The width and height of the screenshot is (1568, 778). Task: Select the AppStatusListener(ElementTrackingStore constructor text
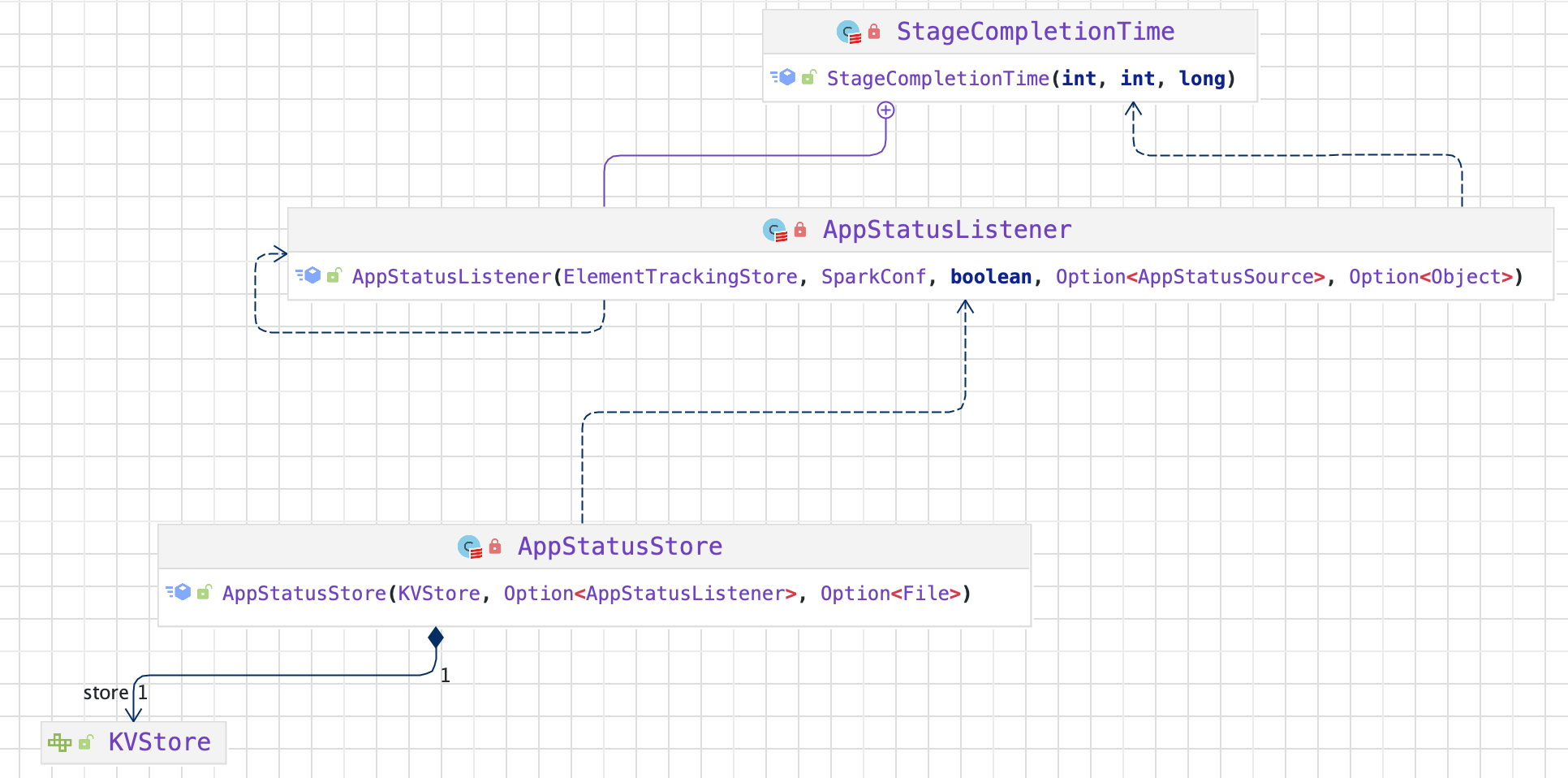(x=575, y=277)
